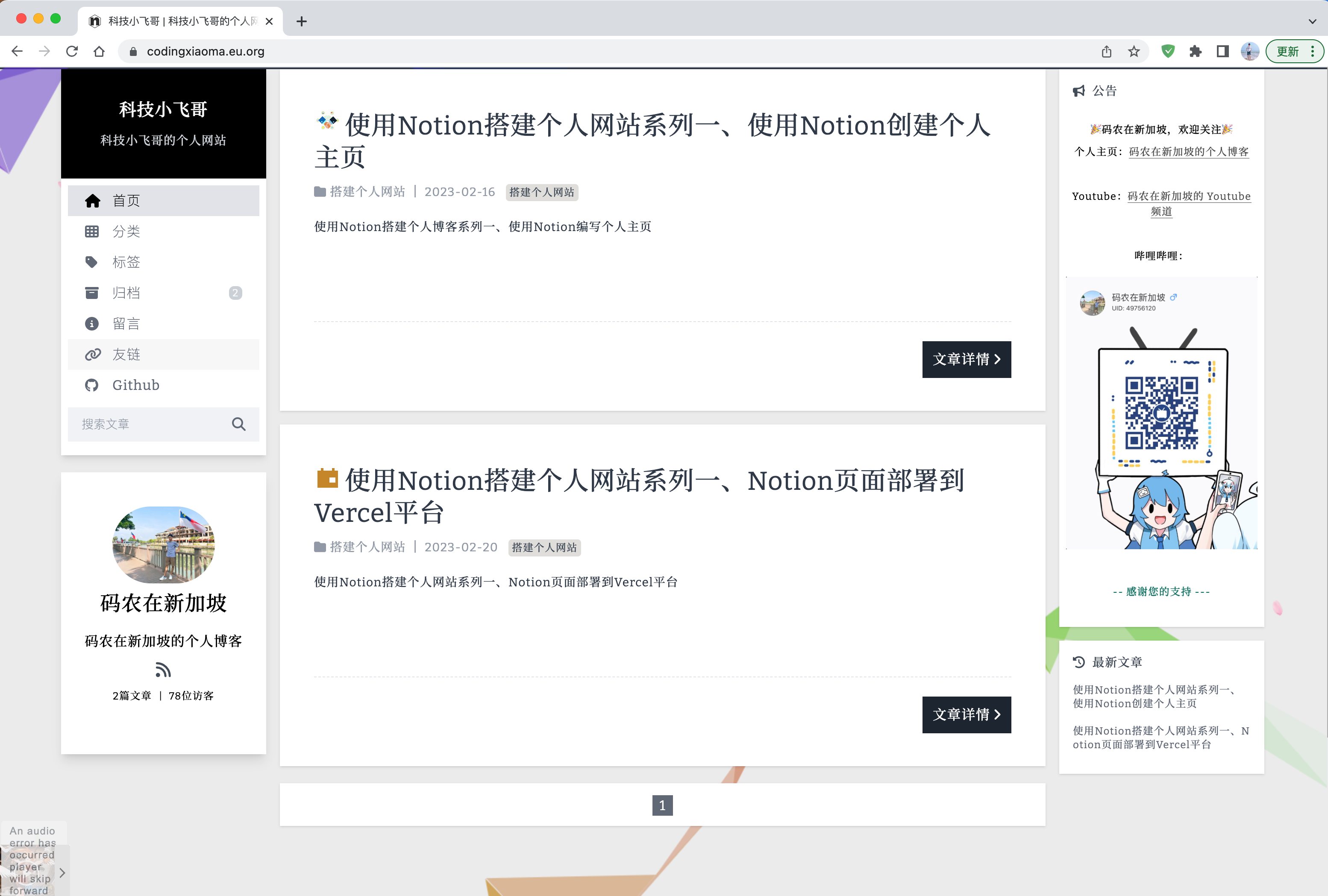Viewport: 1328px width, 896px height.
Task: Go to browser home page icon
Action: [100, 51]
